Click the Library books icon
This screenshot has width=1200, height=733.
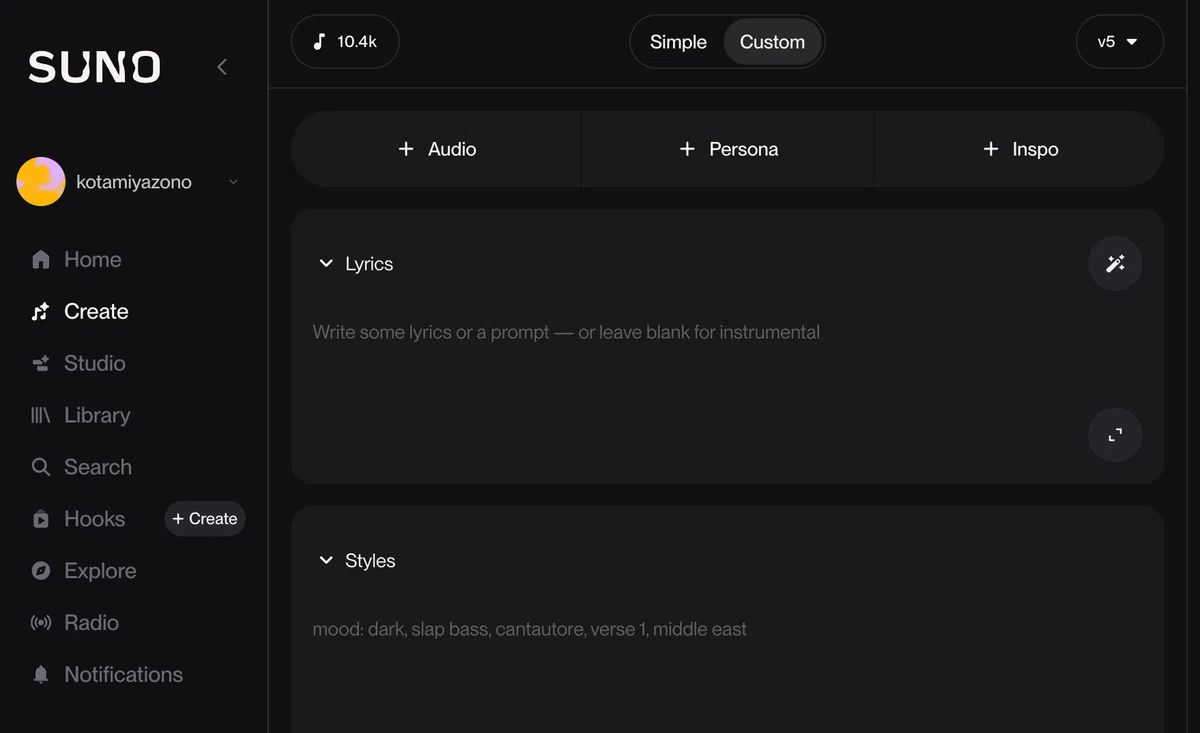tap(41, 415)
